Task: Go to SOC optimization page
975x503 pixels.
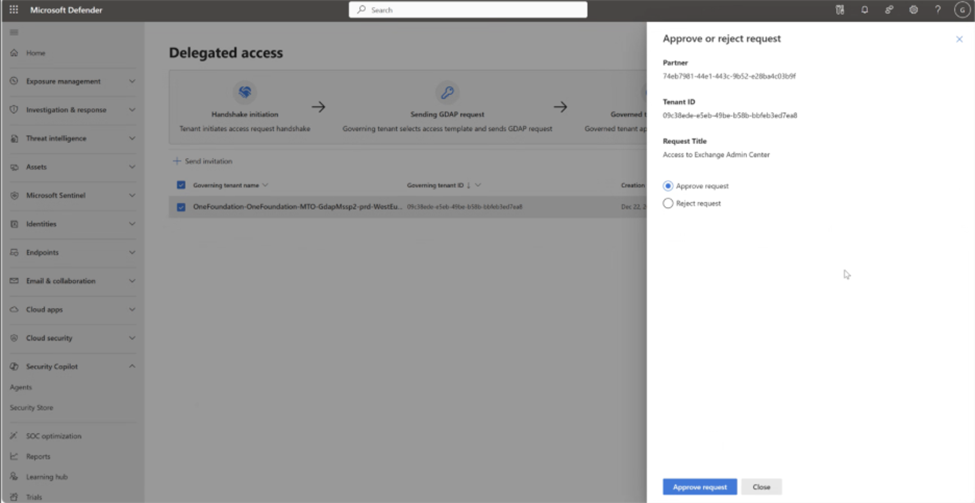Action: (53, 436)
